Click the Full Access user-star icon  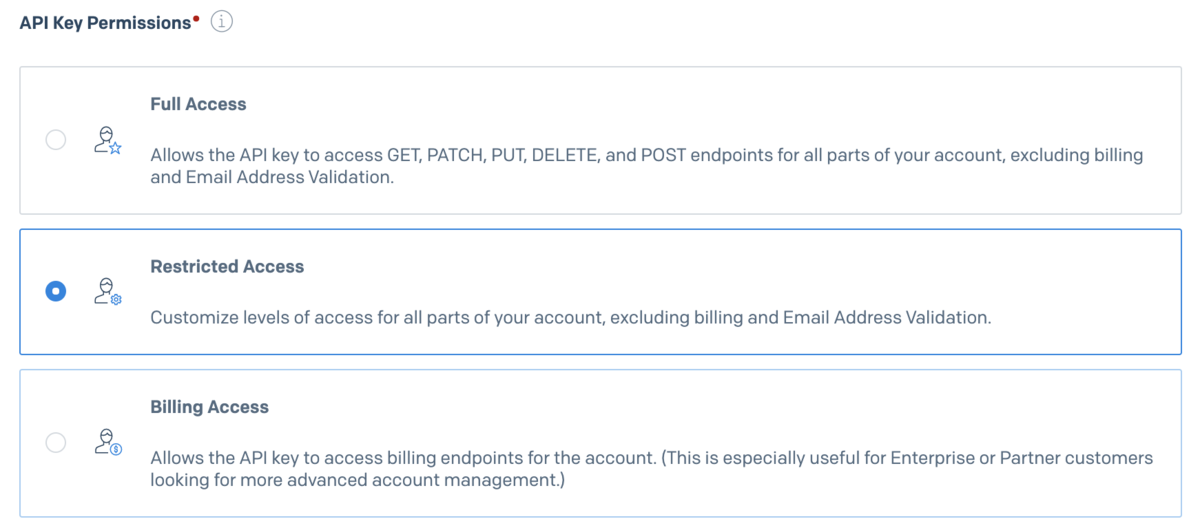[106, 140]
